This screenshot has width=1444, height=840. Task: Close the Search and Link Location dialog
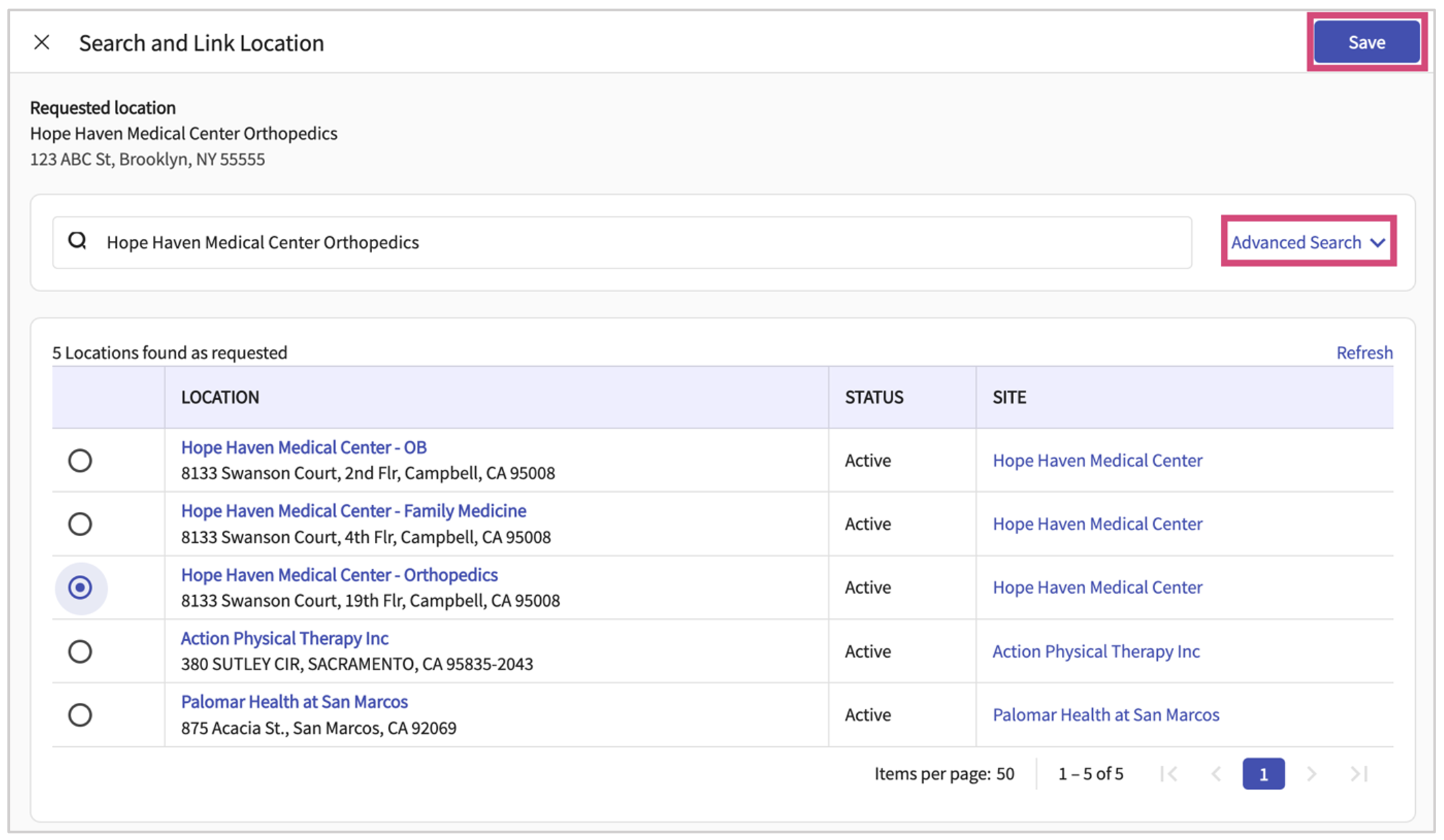tap(42, 43)
